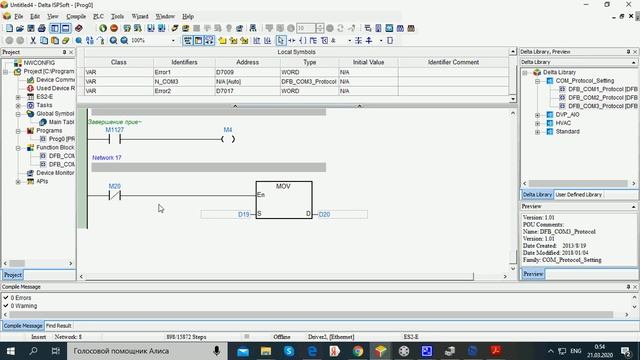Select the Compile Message tab
This screenshot has height=360, width=640.
coord(23,326)
